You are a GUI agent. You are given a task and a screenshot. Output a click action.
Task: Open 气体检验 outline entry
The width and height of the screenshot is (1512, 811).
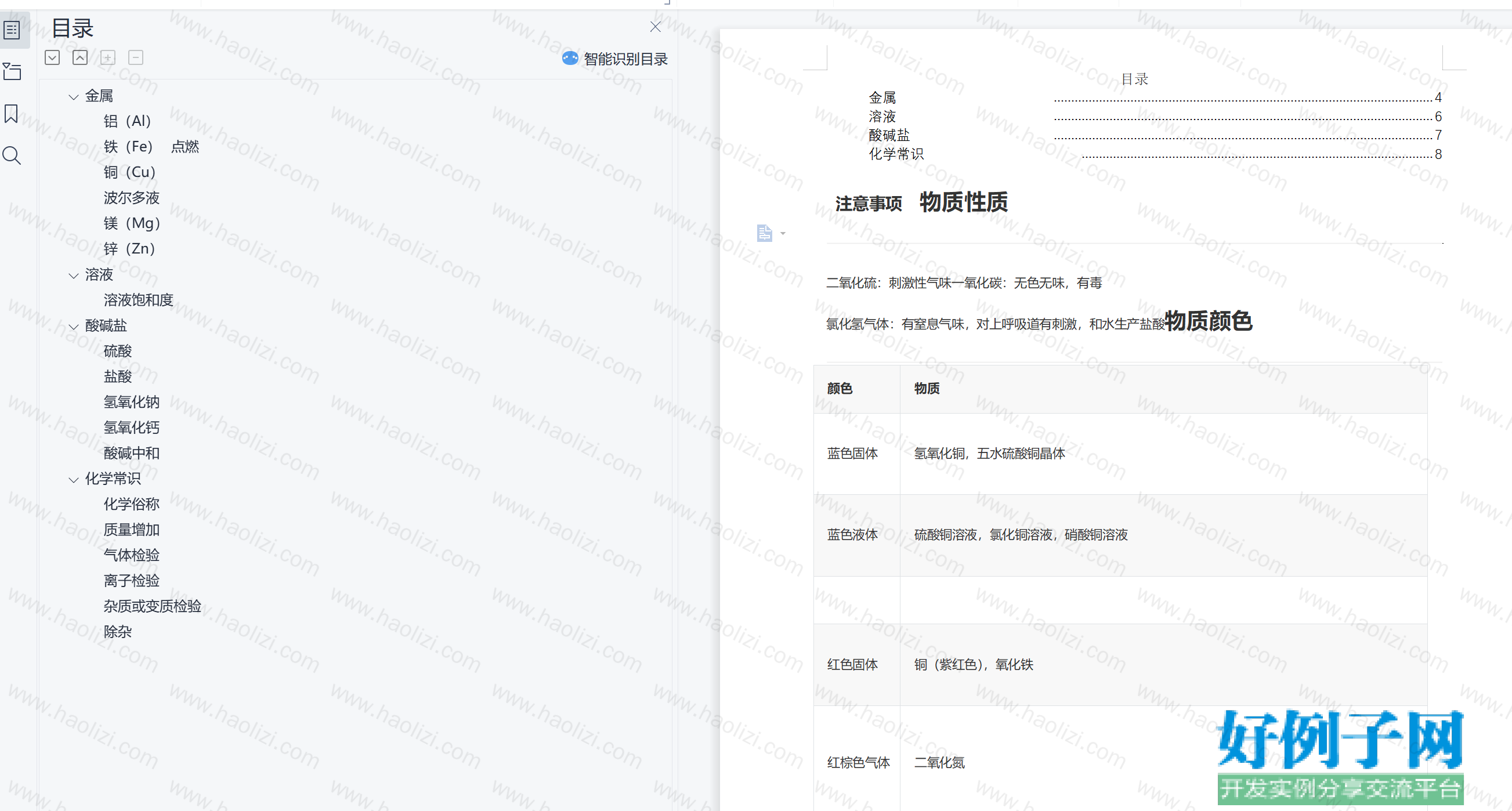[x=132, y=555]
